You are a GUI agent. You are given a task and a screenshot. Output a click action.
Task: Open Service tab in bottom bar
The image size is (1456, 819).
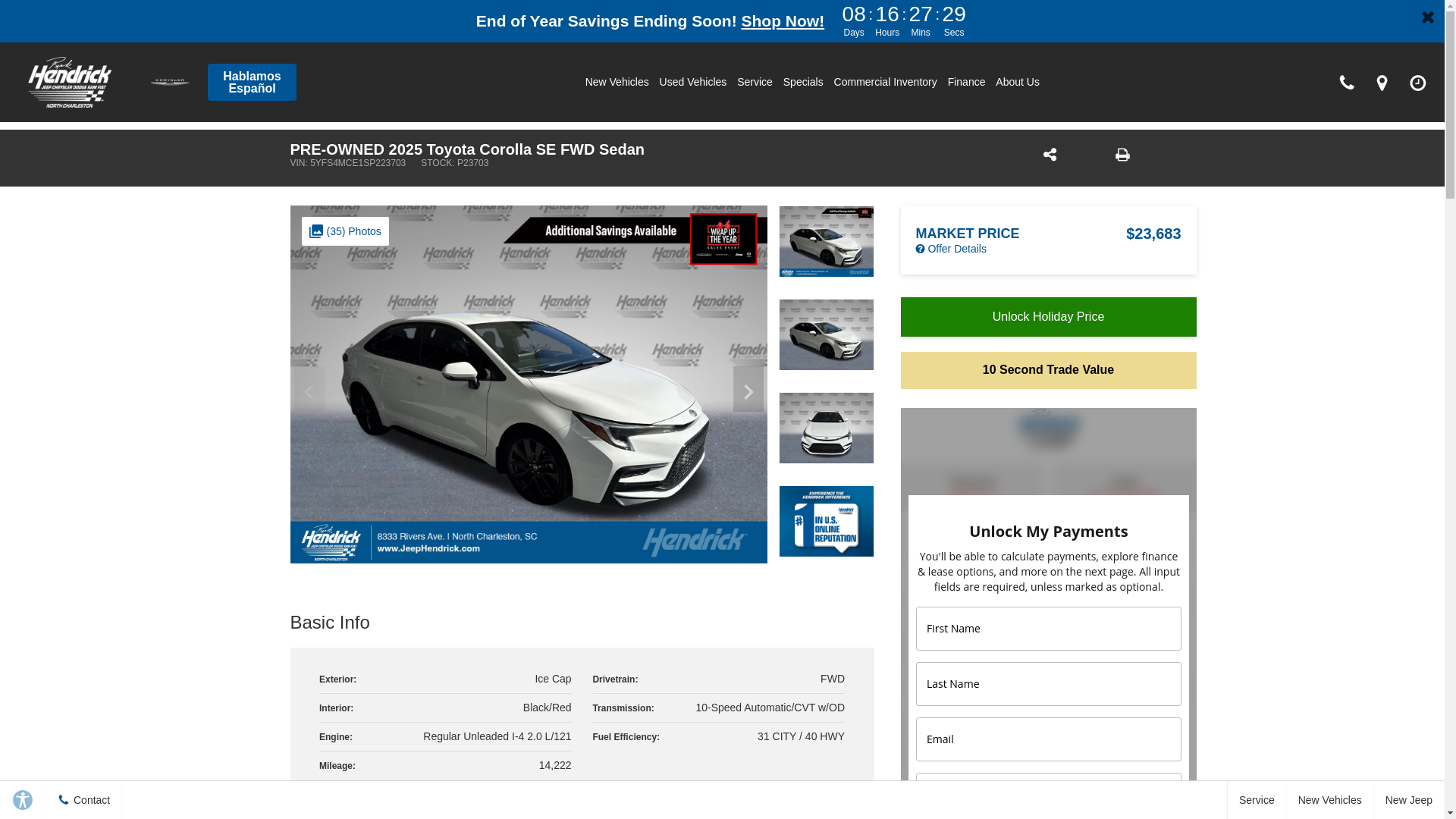1257,800
